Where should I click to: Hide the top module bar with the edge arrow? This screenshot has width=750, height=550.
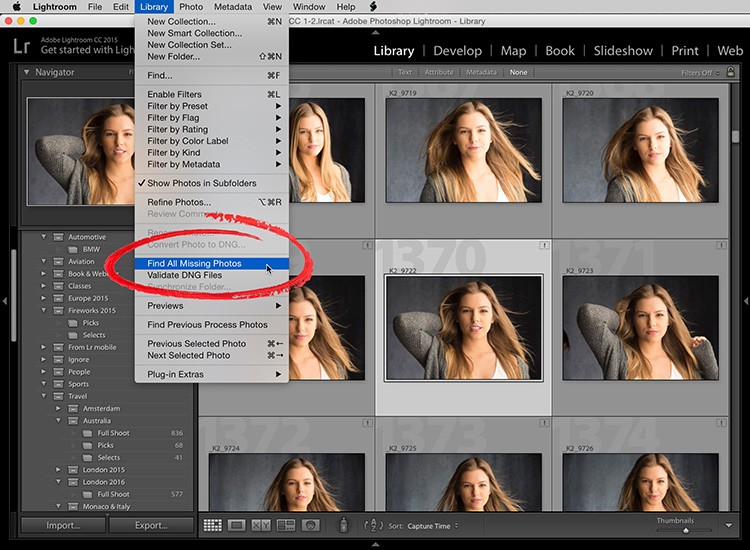coord(375,33)
